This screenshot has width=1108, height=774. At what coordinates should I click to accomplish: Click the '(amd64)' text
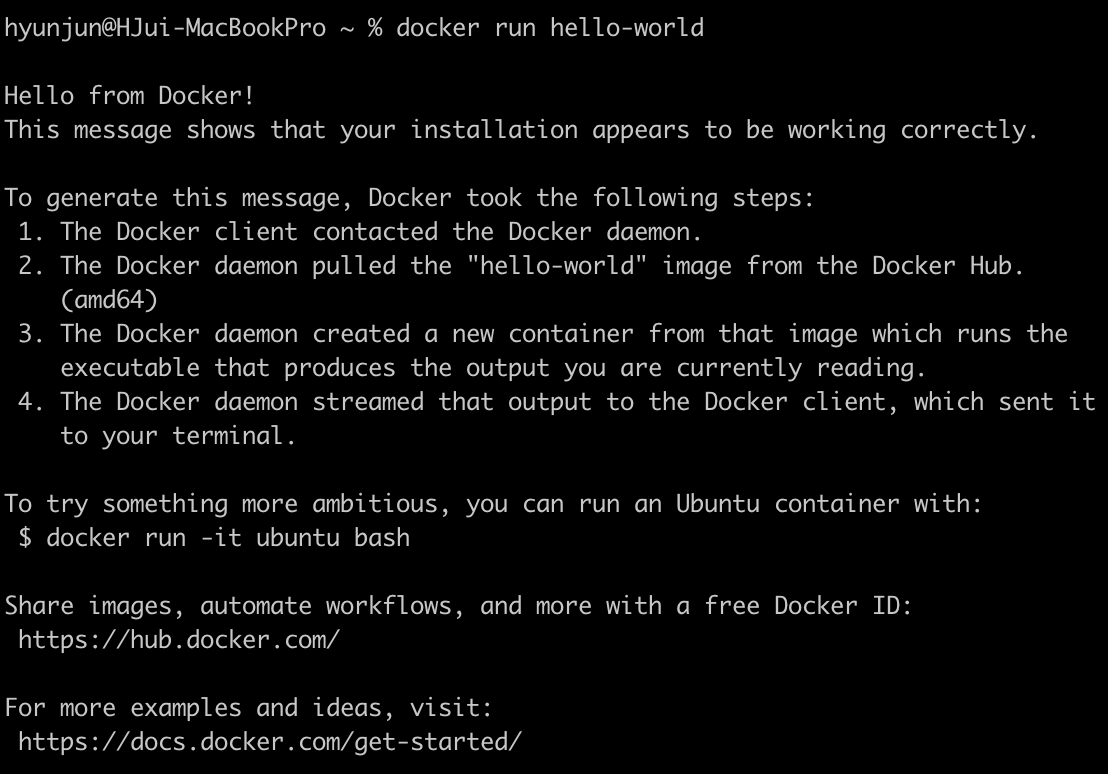point(109,300)
